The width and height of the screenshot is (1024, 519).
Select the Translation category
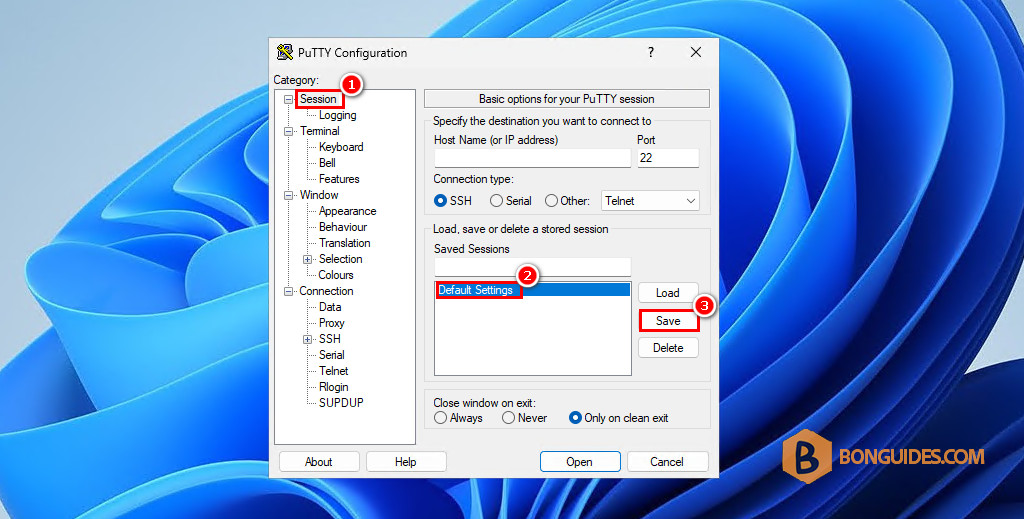click(x=345, y=243)
